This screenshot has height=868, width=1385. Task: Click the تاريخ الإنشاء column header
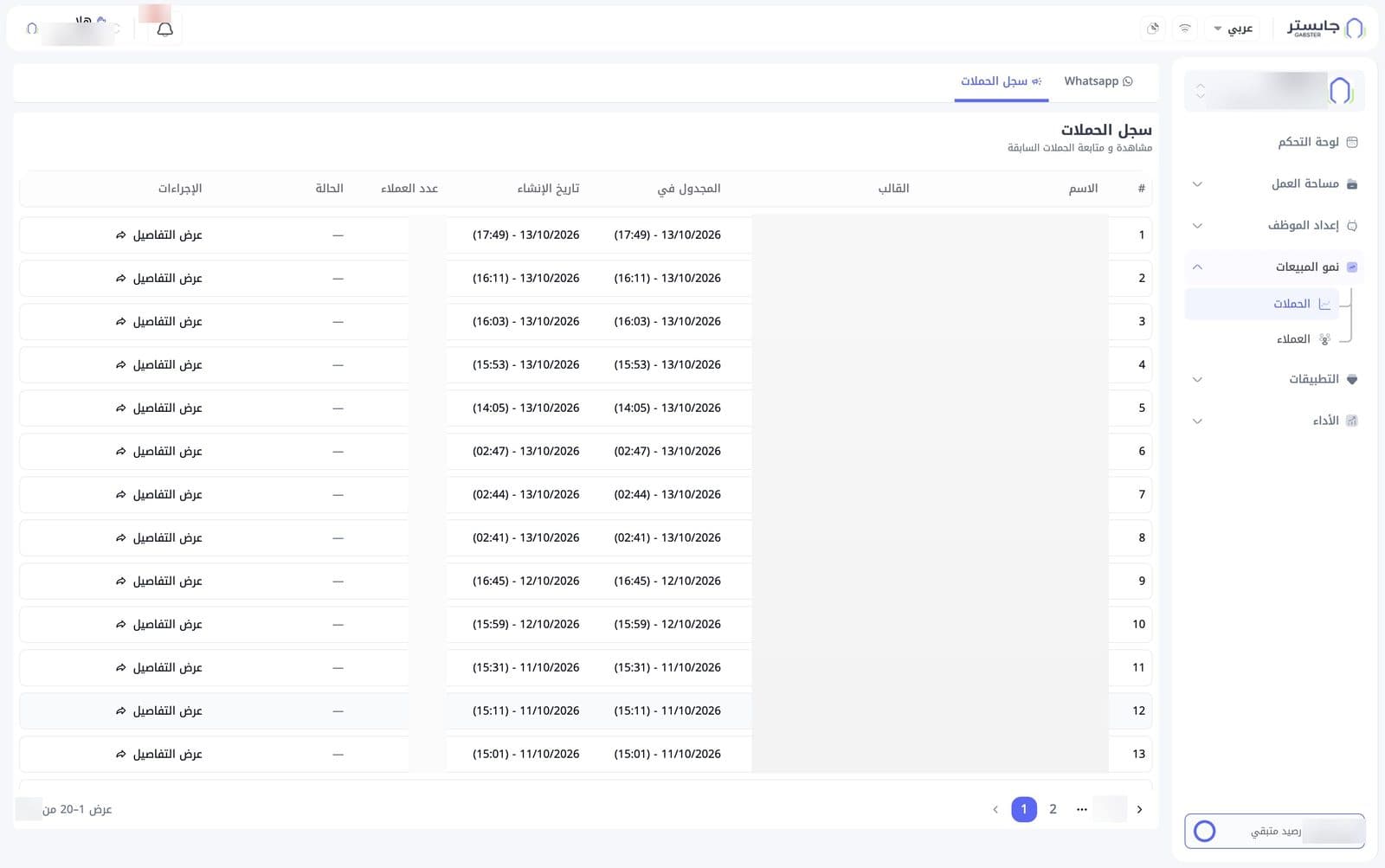click(x=548, y=188)
